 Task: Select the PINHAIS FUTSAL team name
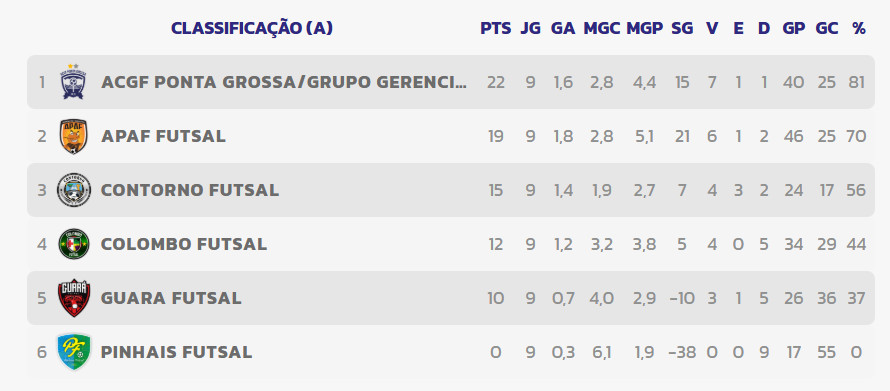(177, 352)
